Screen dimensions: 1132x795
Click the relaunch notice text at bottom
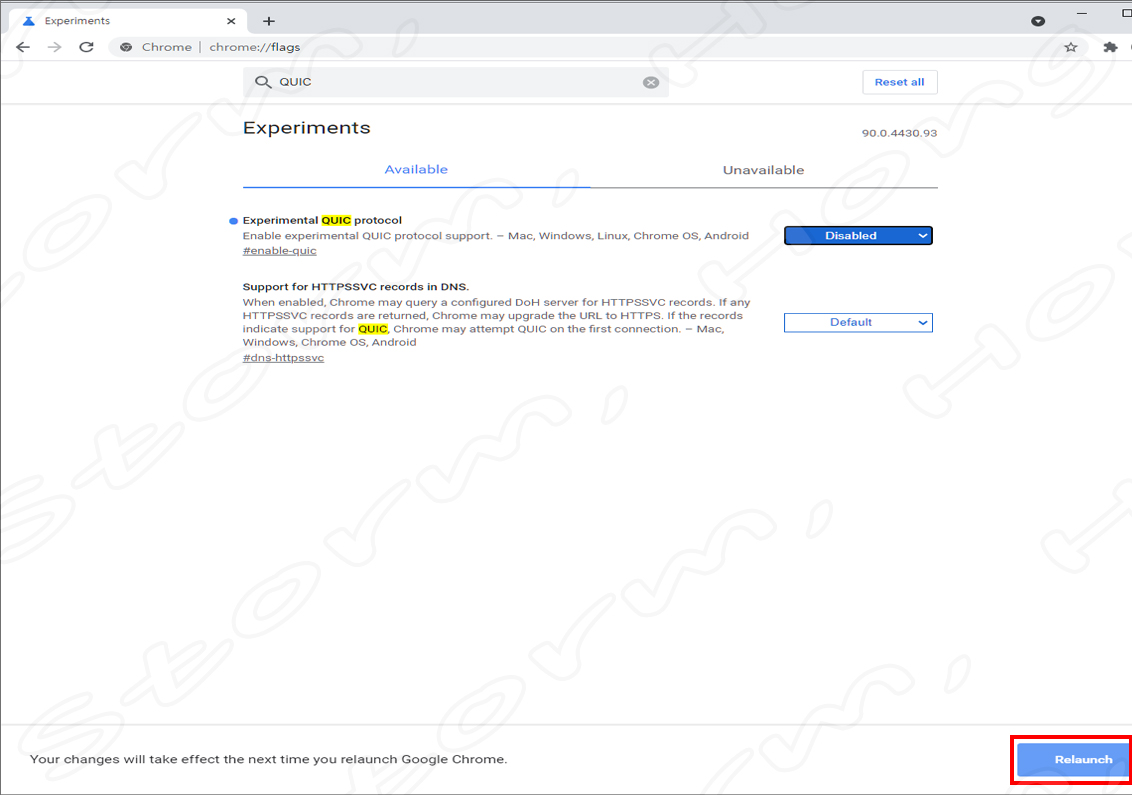pyautogui.click(x=269, y=759)
